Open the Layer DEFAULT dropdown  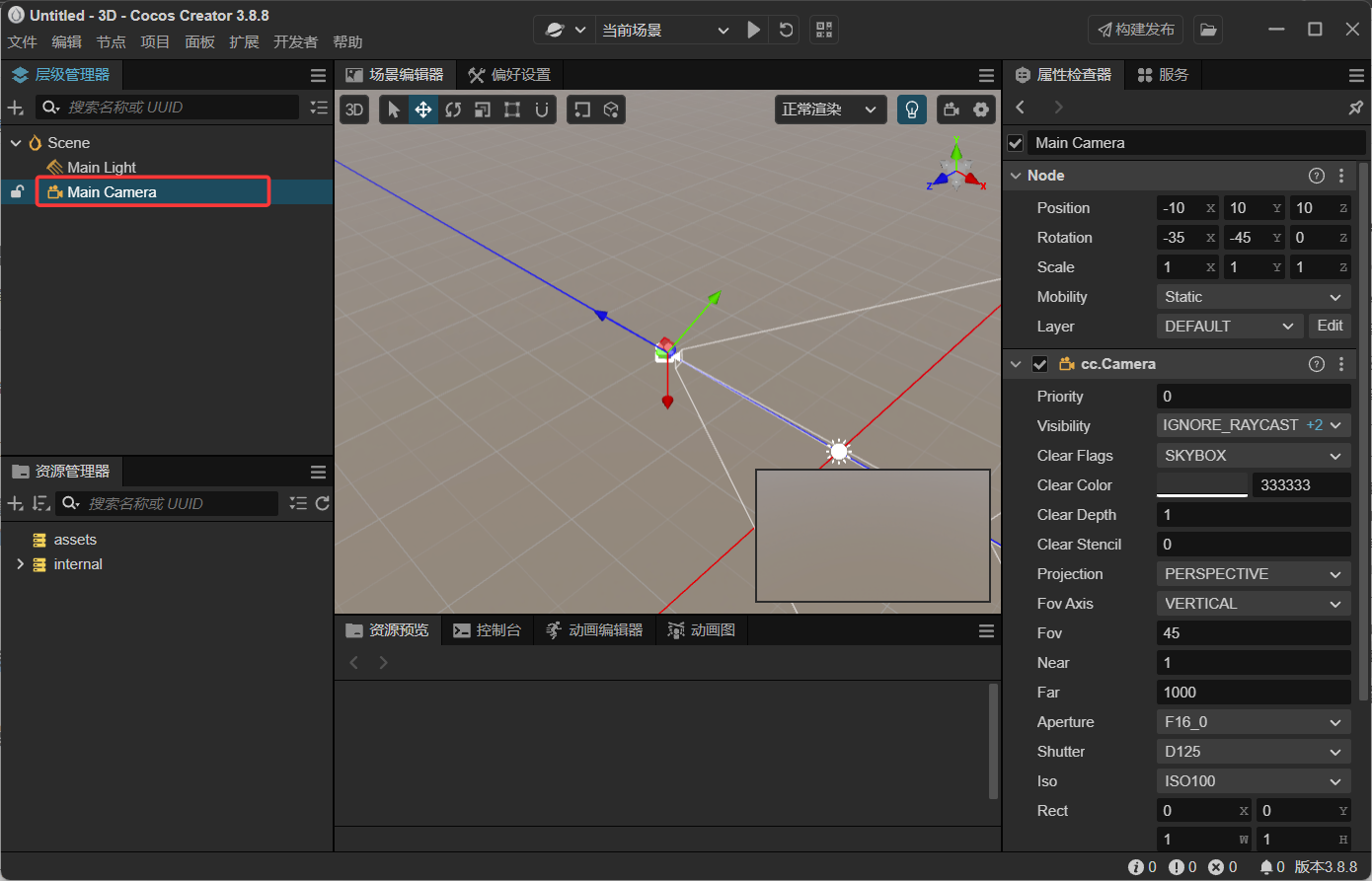(1230, 327)
